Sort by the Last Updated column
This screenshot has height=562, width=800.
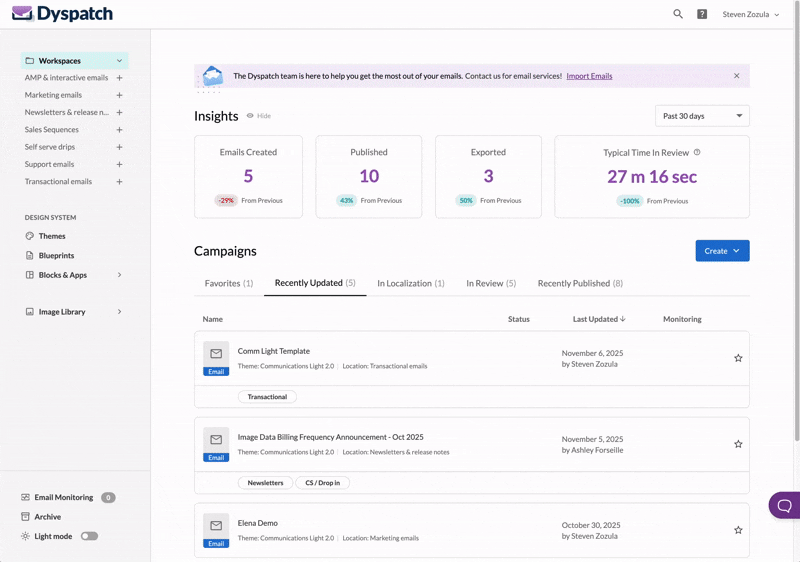[x=599, y=319]
